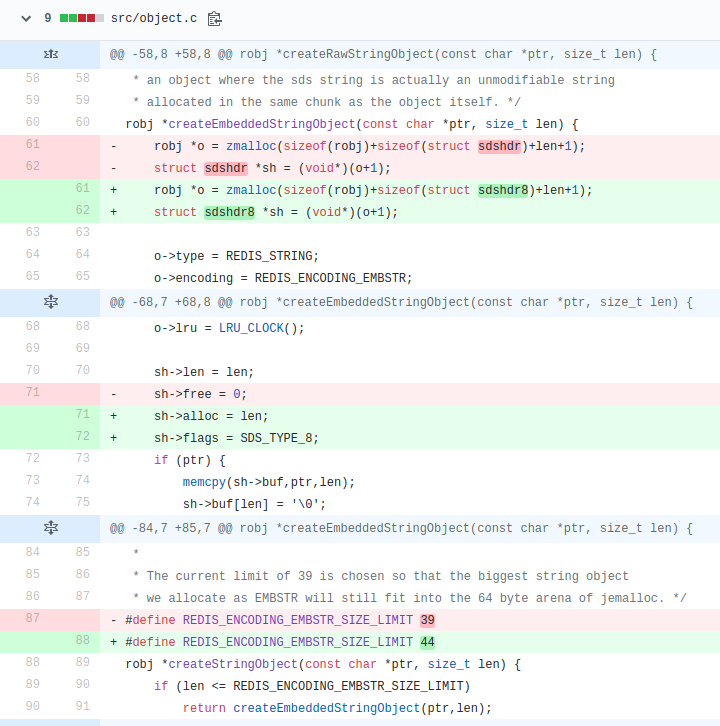
Task: Expand hidden lines before line 68
Action: point(50,301)
